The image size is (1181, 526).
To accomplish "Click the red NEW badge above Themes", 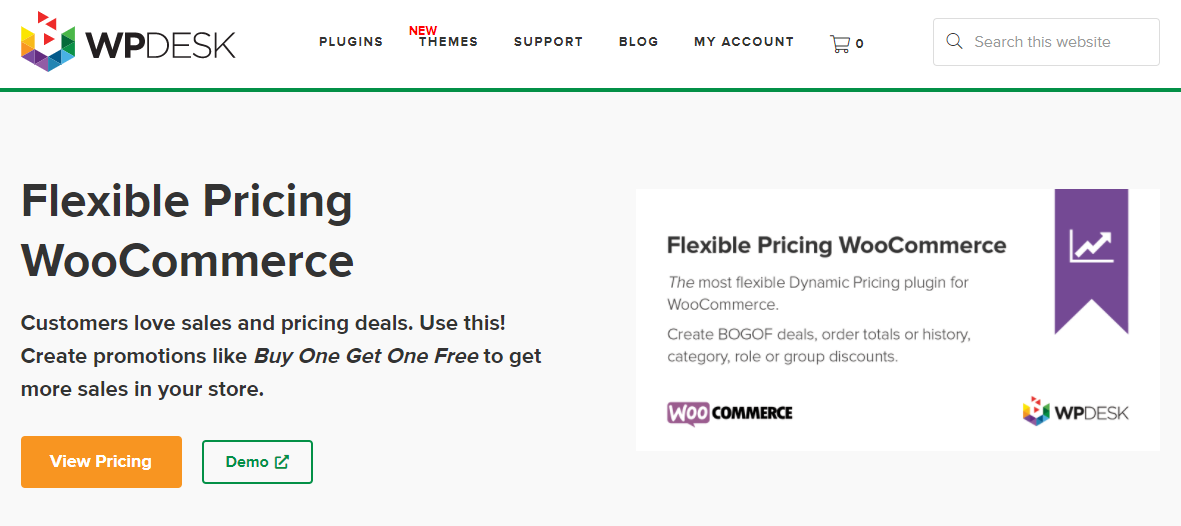I will [423, 31].
